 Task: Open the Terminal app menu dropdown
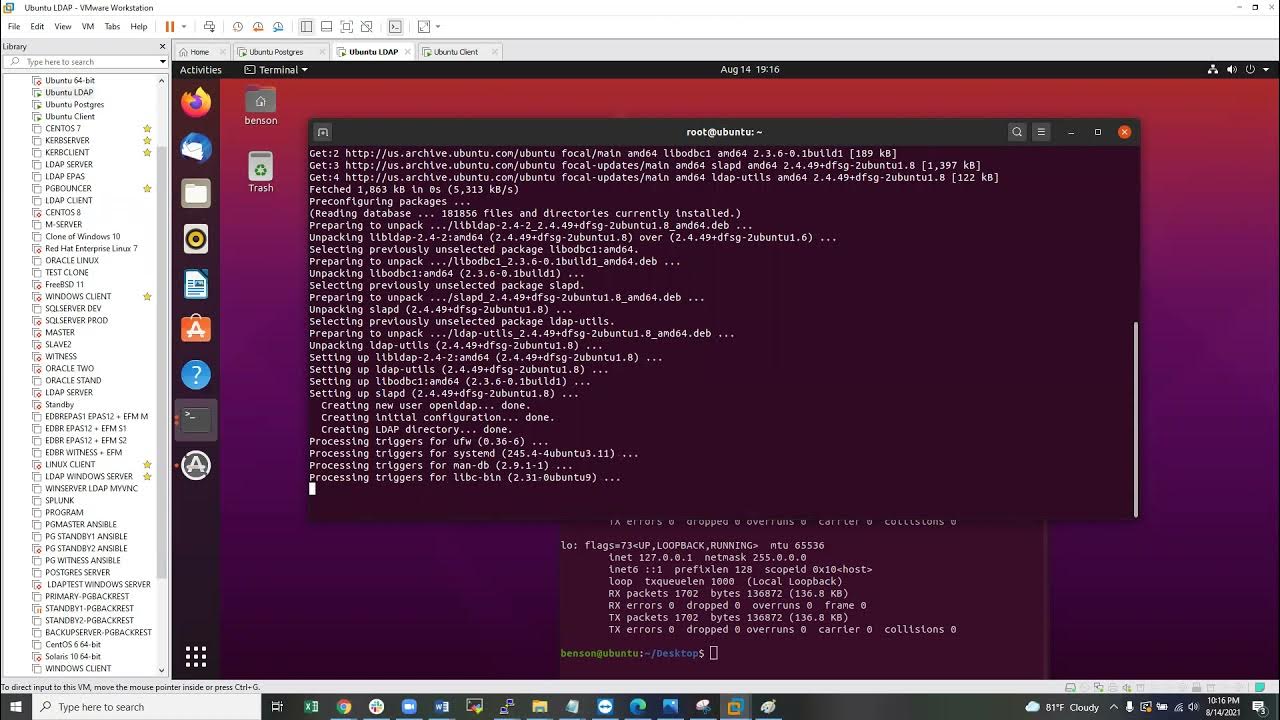(x=277, y=70)
